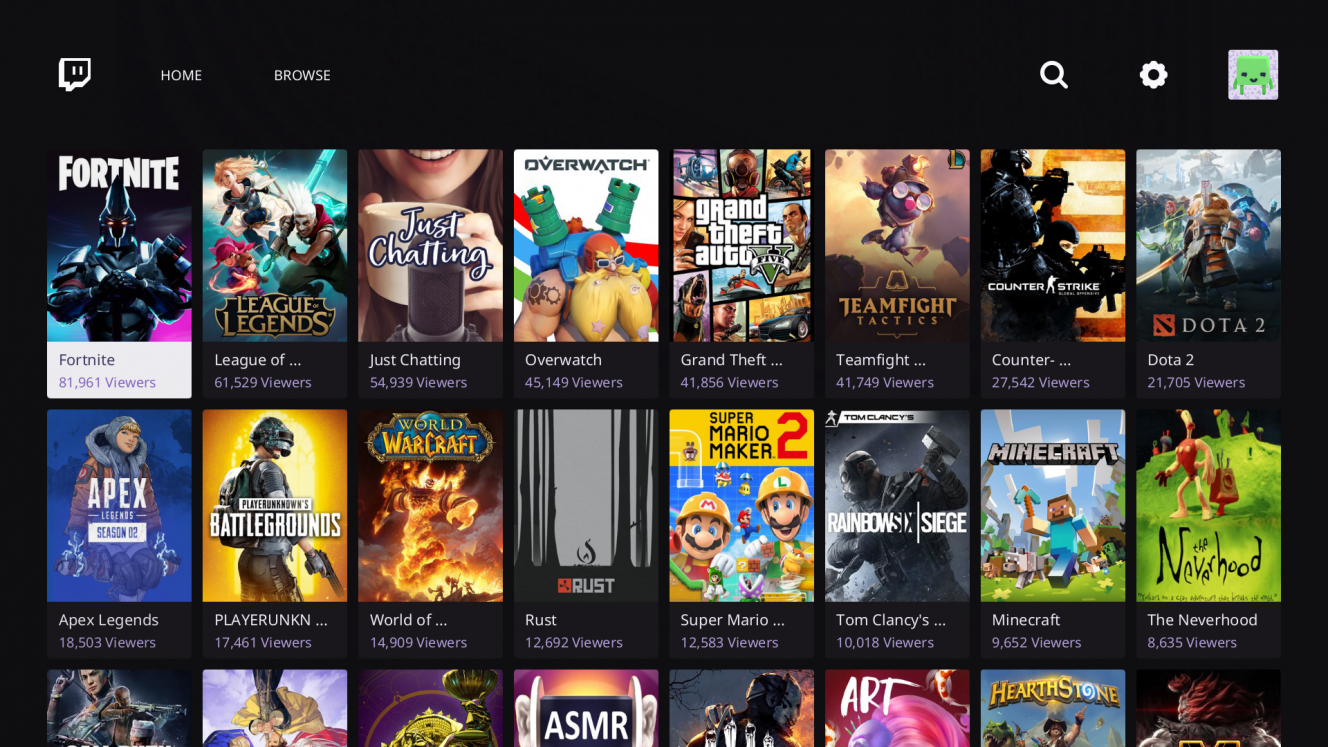
Task: Select the ASMR category tile
Action: (586, 708)
